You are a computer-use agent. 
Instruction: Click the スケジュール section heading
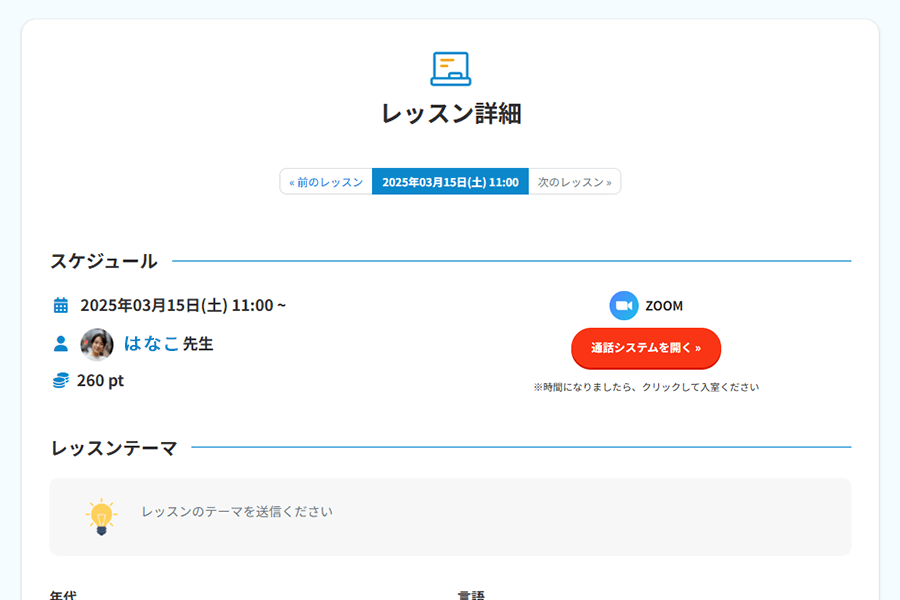coord(104,261)
